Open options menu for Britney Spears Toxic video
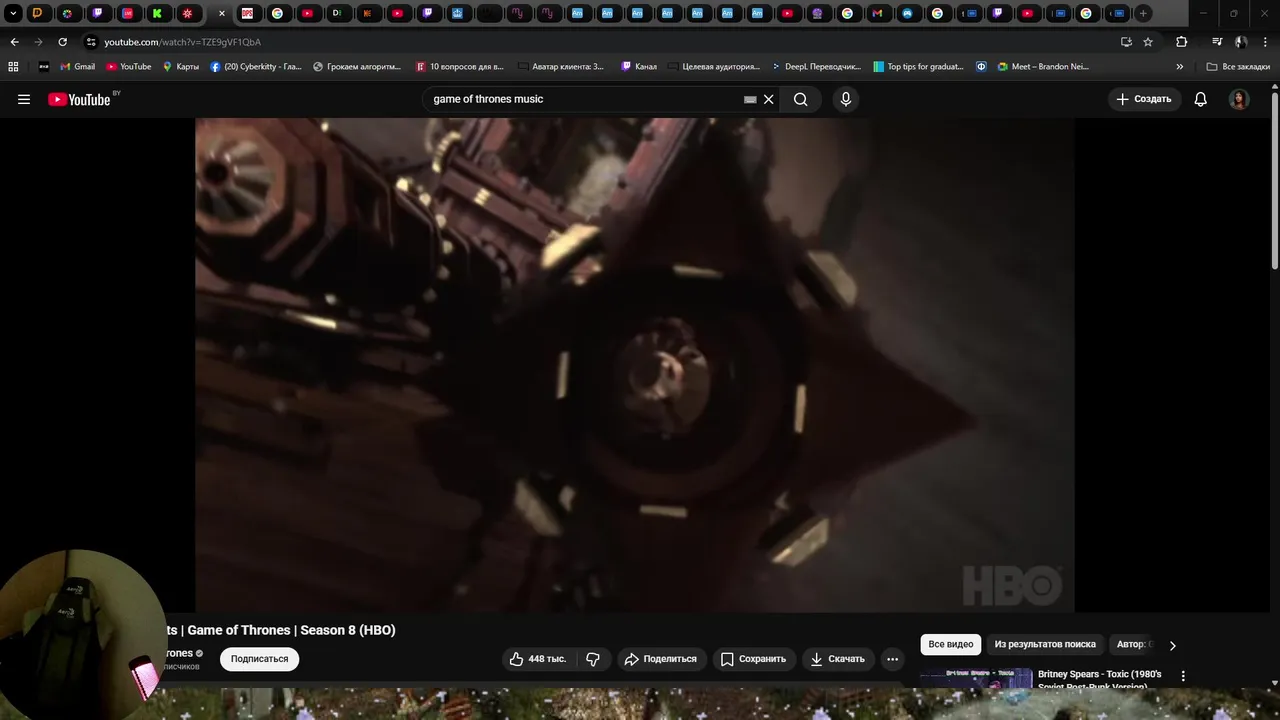Image resolution: width=1280 pixels, height=720 pixels. click(x=1183, y=676)
